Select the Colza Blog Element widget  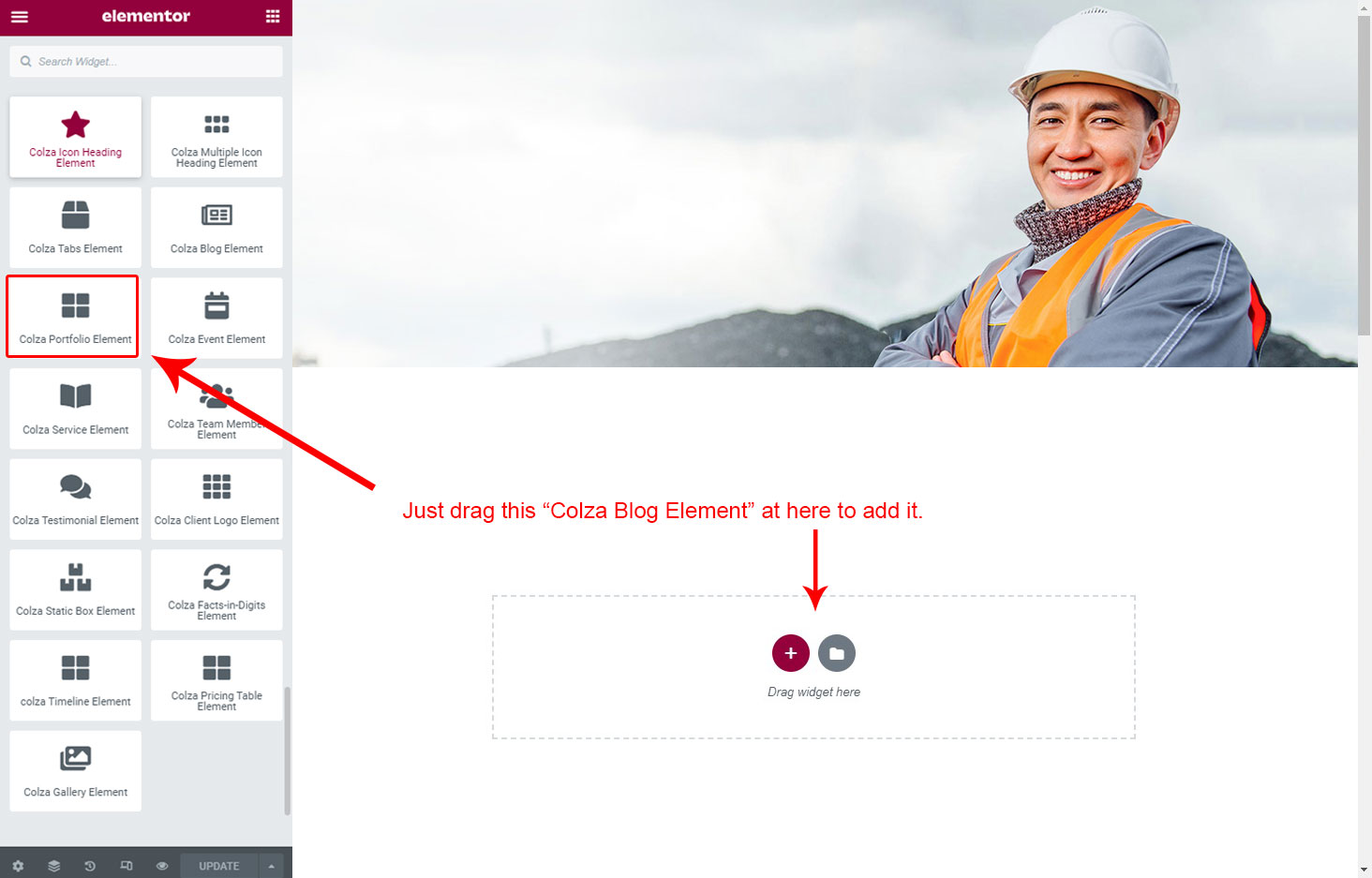(216, 228)
